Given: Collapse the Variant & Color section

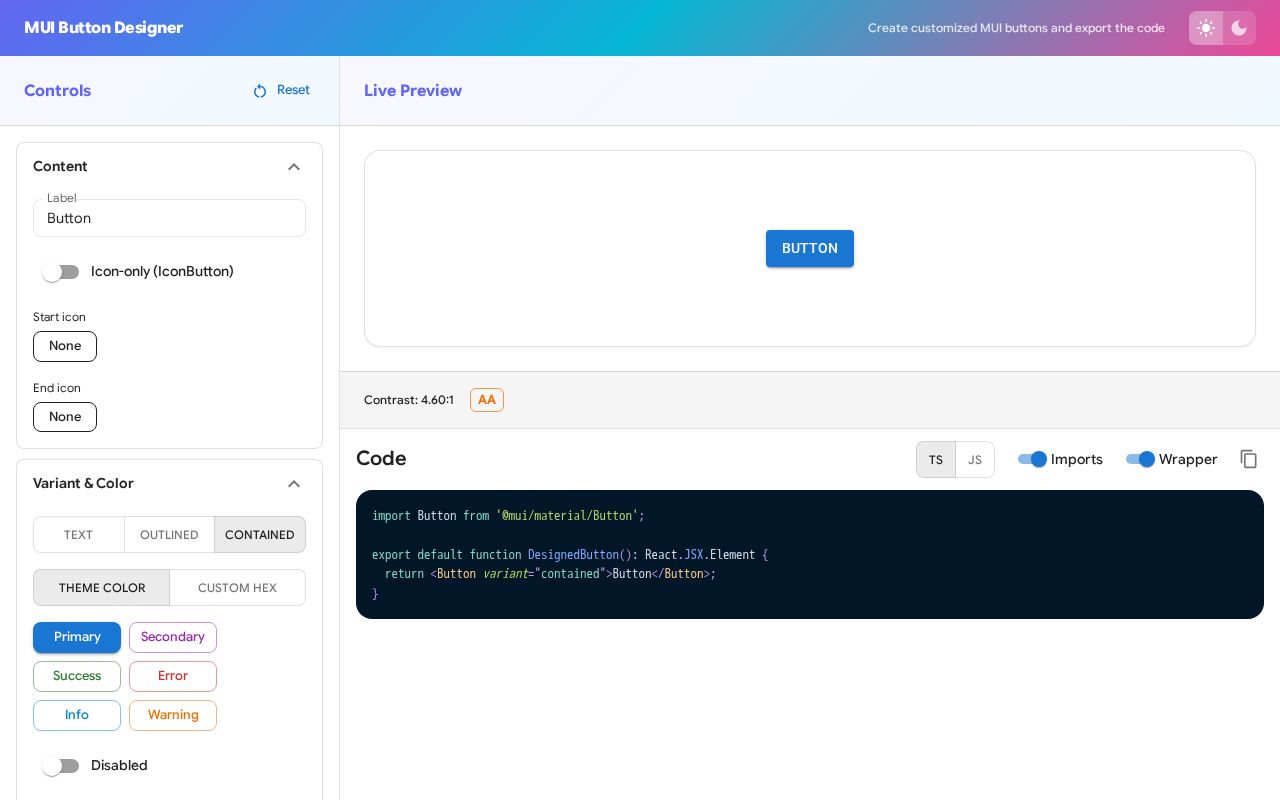Looking at the screenshot, I should [294, 484].
